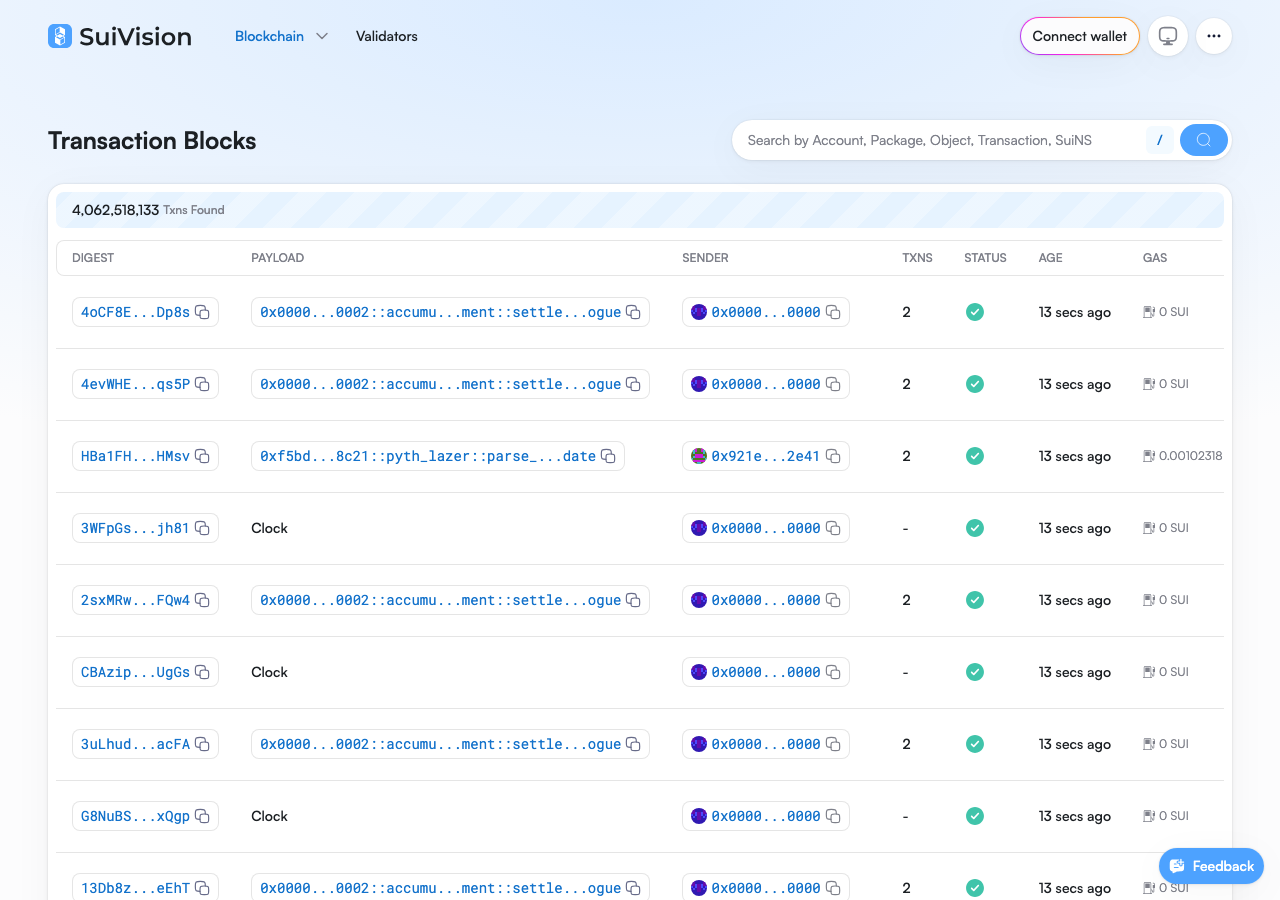Click the GAS column header

point(1155,258)
